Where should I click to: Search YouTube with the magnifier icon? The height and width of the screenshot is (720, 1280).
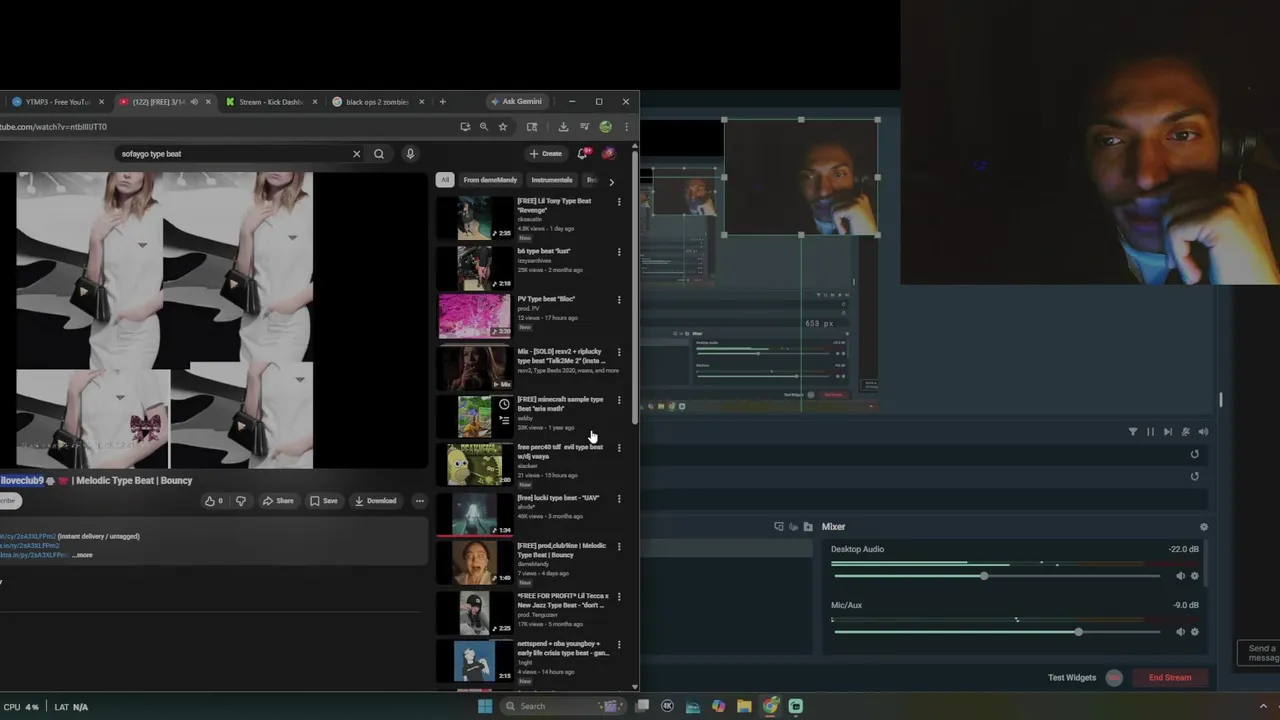click(379, 154)
